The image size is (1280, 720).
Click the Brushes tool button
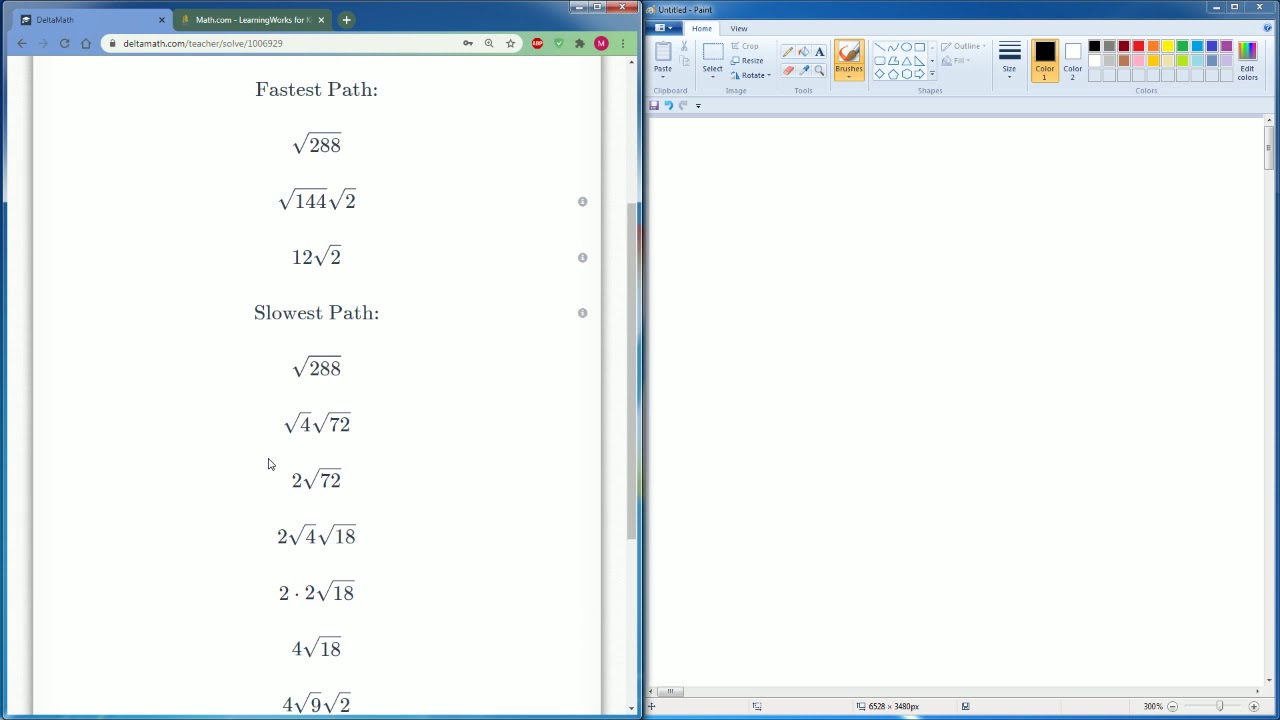848,59
